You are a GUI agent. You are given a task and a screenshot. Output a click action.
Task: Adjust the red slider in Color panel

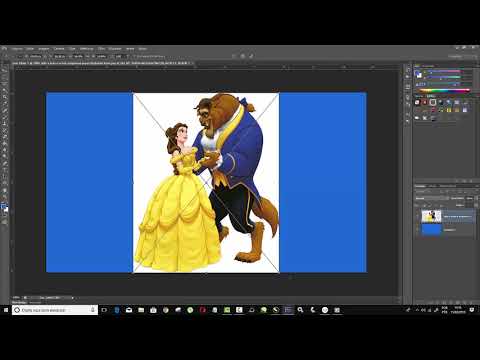click(x=444, y=71)
